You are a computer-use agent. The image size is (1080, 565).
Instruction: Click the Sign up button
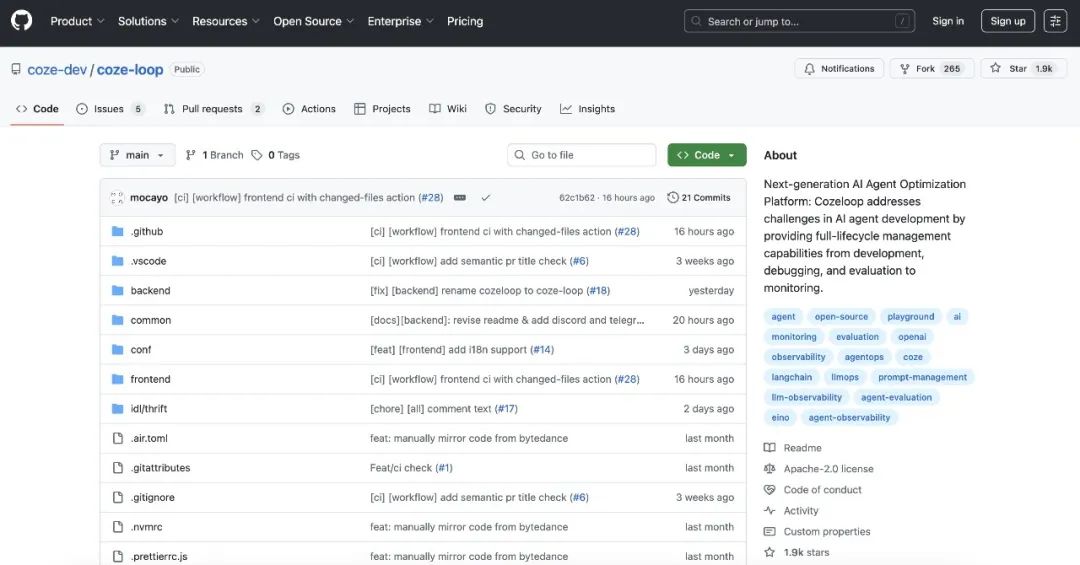point(1007,21)
